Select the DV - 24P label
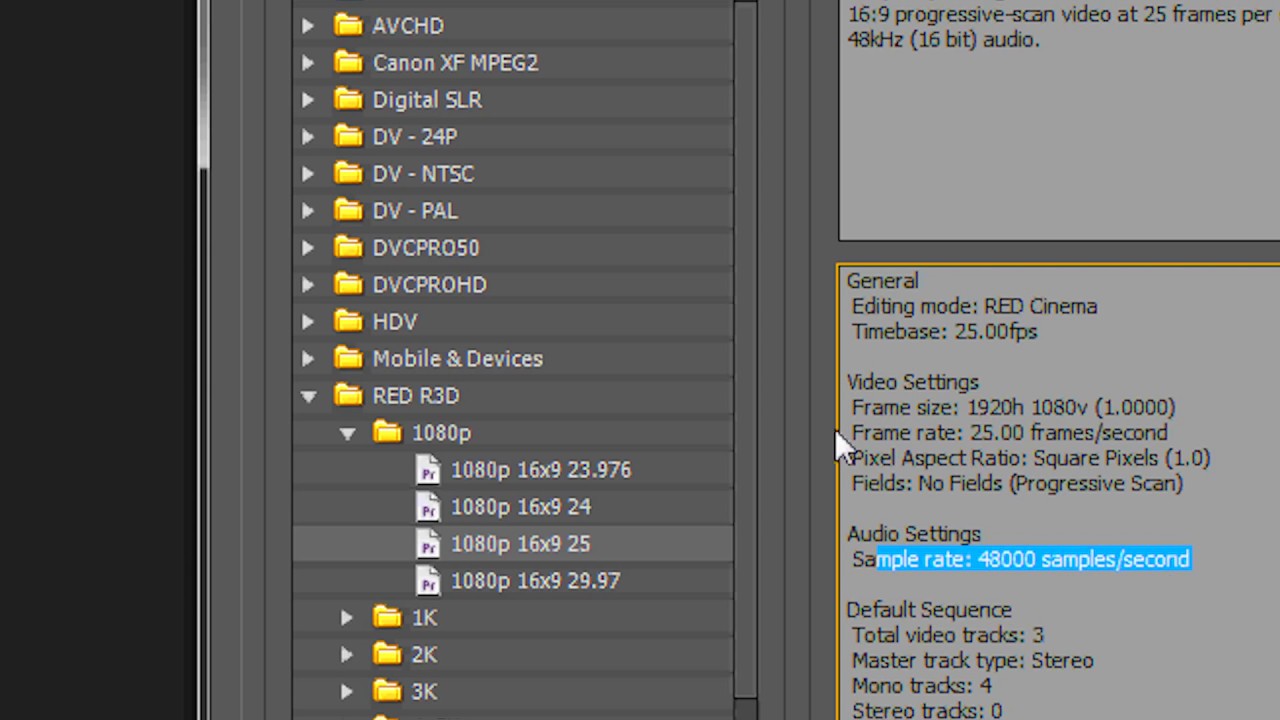1280x720 pixels. (415, 137)
